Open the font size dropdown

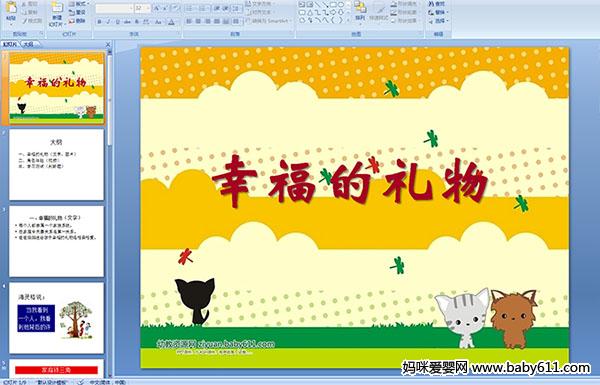[x=148, y=8]
